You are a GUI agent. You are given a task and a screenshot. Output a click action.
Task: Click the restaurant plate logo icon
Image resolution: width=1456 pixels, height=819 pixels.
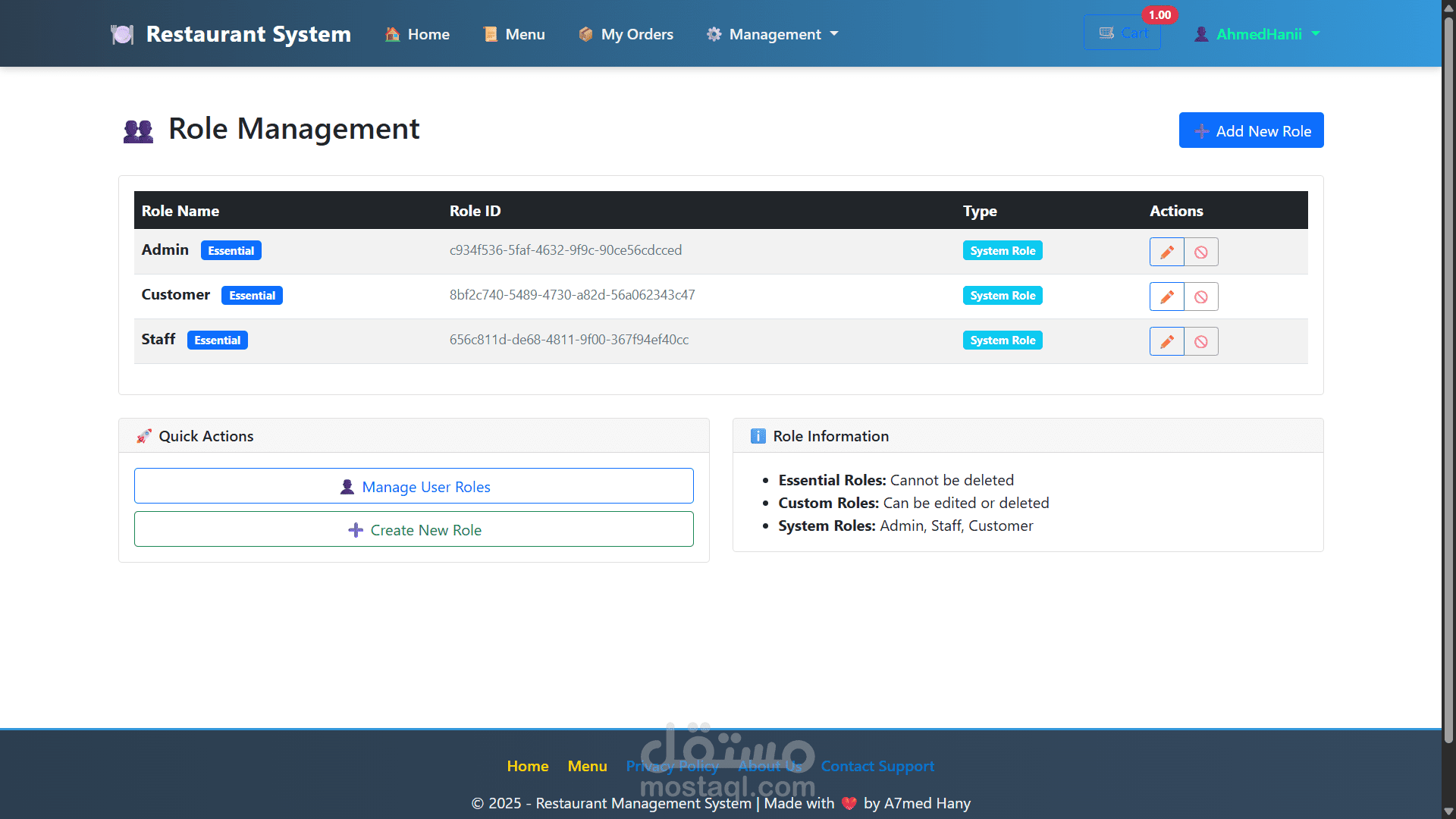pyautogui.click(x=122, y=34)
